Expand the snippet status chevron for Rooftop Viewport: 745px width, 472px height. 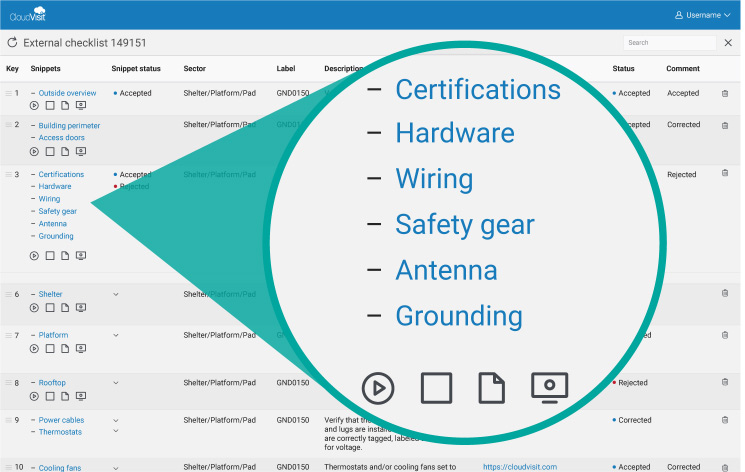pos(116,383)
